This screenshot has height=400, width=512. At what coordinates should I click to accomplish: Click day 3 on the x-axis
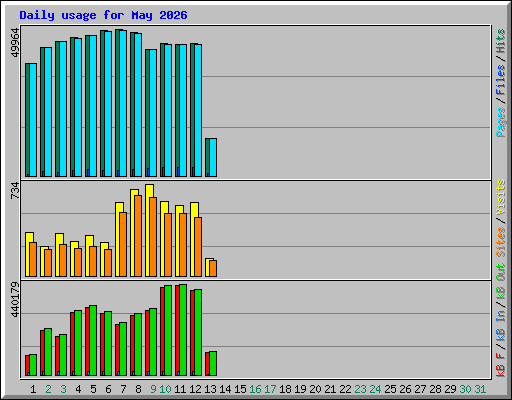pos(63,389)
